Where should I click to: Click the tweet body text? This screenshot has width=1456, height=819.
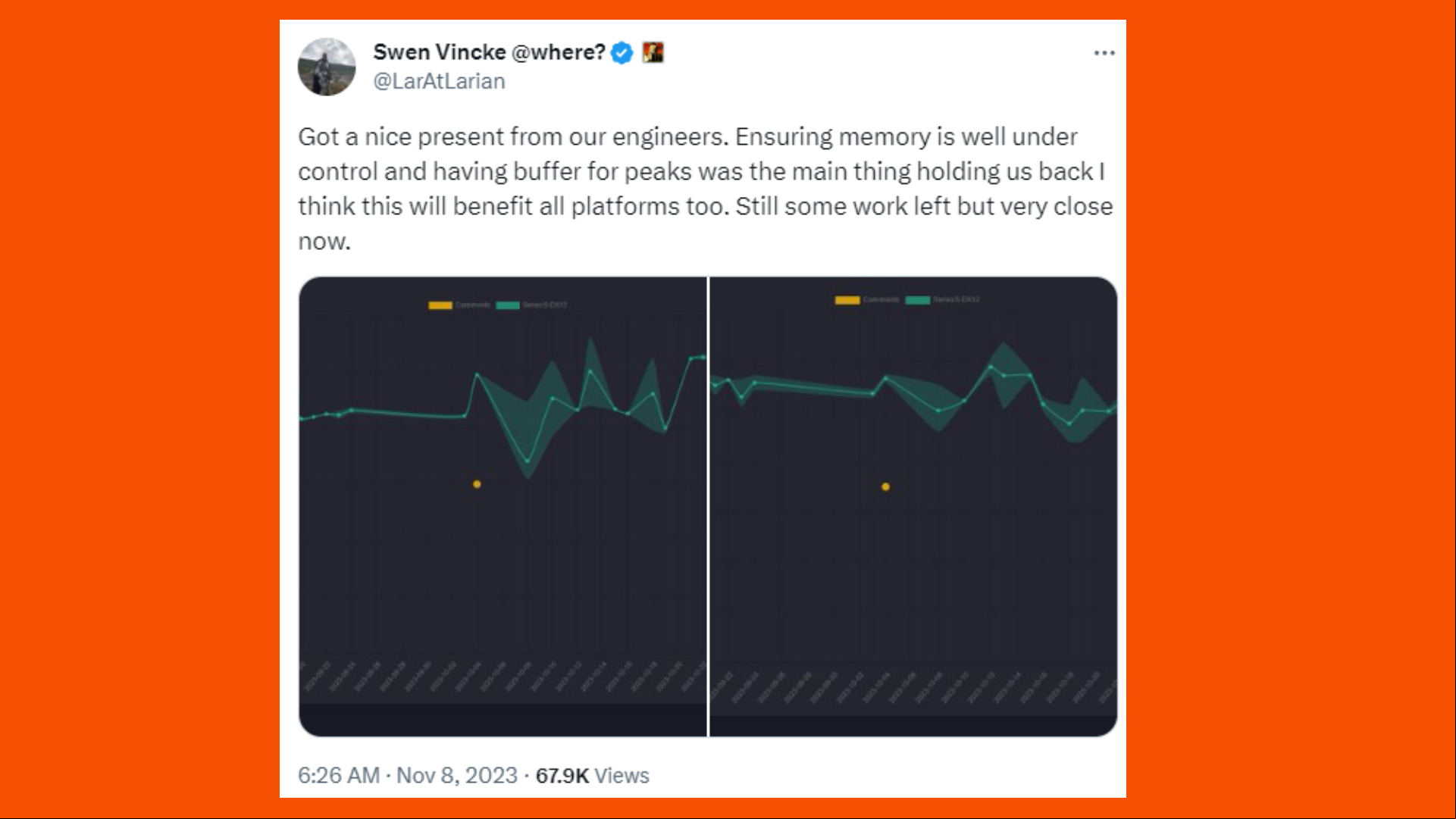tap(705, 189)
